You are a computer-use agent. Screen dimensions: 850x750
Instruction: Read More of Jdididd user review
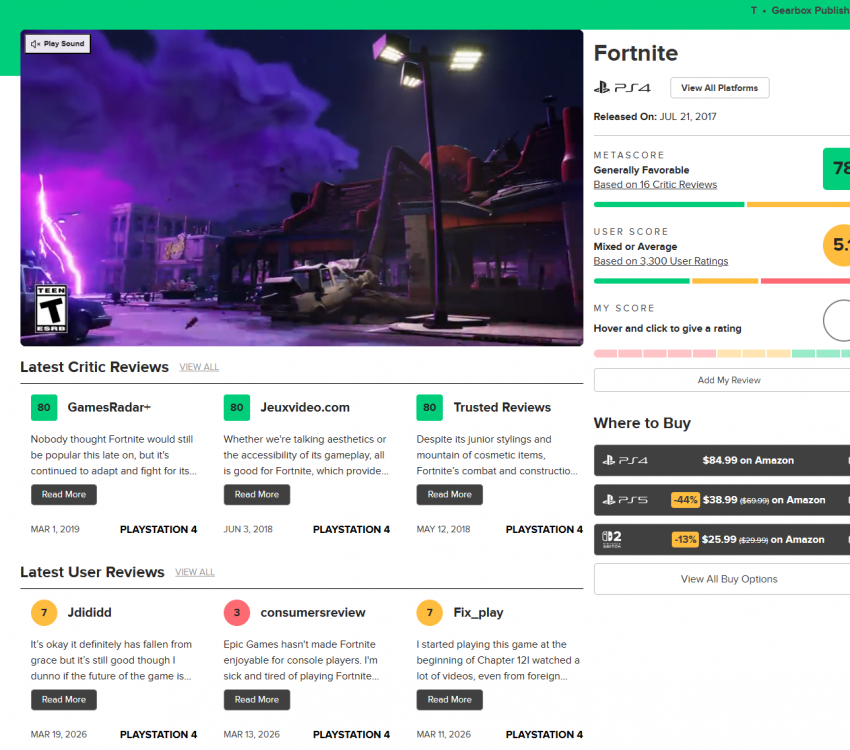pyautogui.click(x=64, y=700)
